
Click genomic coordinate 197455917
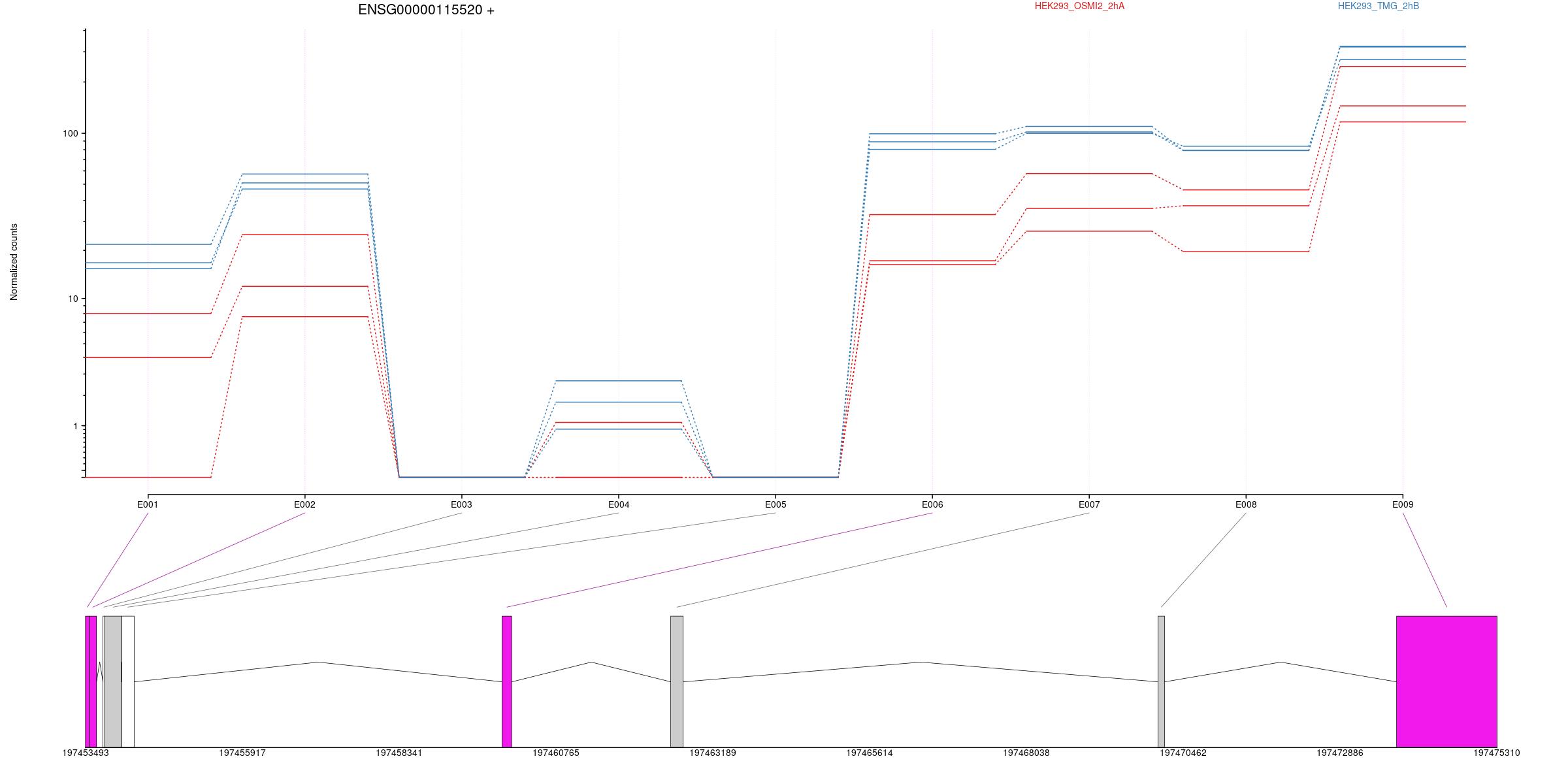(242, 753)
